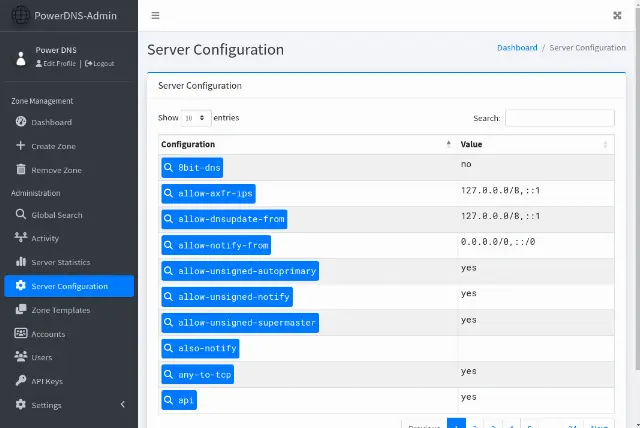Image resolution: width=640 pixels, height=428 pixels.
Task: Click the 'Administration' sidebar header
Action: click(x=36, y=193)
